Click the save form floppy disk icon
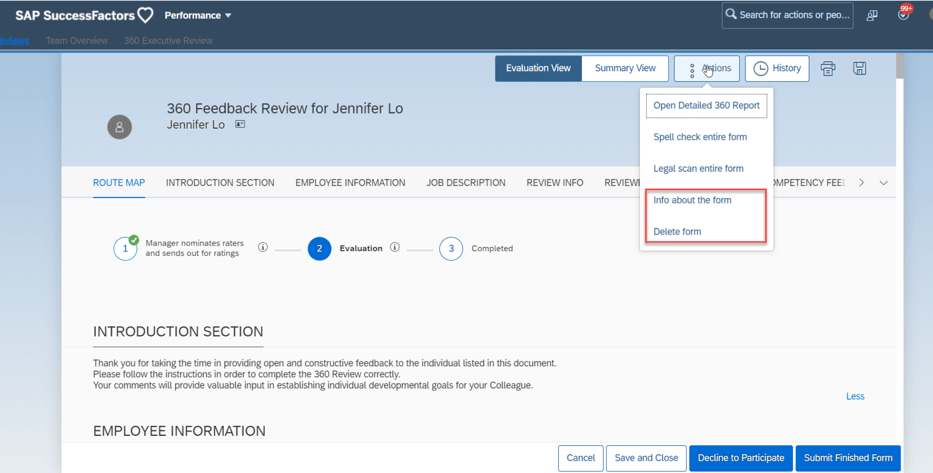This screenshot has height=473, width=933. pos(859,69)
